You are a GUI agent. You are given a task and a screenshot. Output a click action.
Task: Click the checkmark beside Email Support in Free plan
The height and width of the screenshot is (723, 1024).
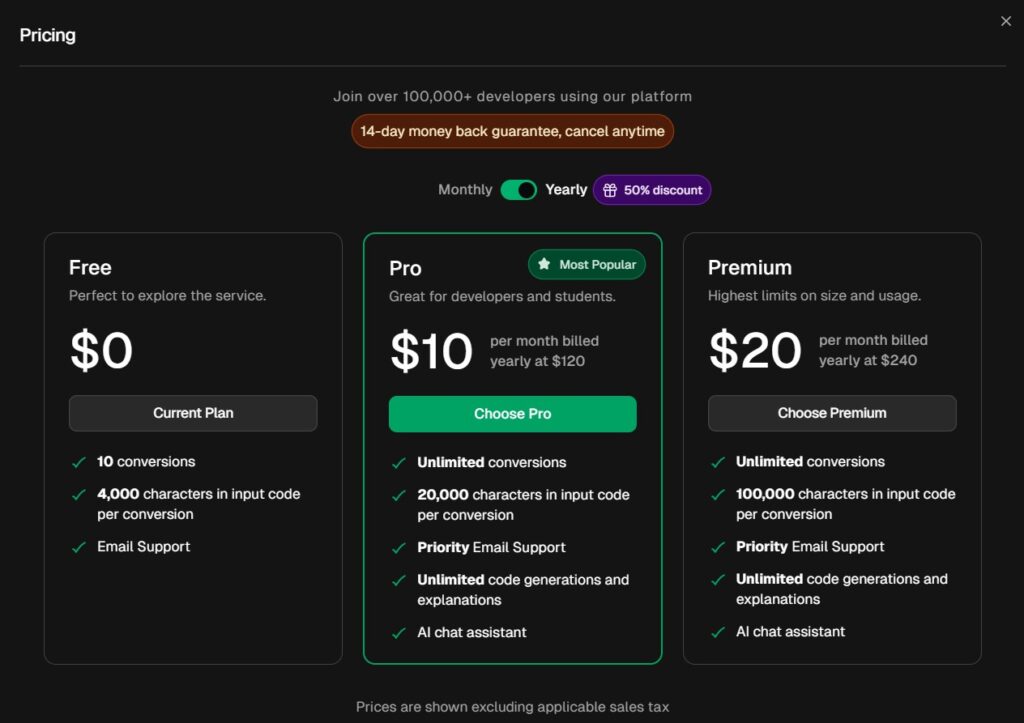click(79, 546)
